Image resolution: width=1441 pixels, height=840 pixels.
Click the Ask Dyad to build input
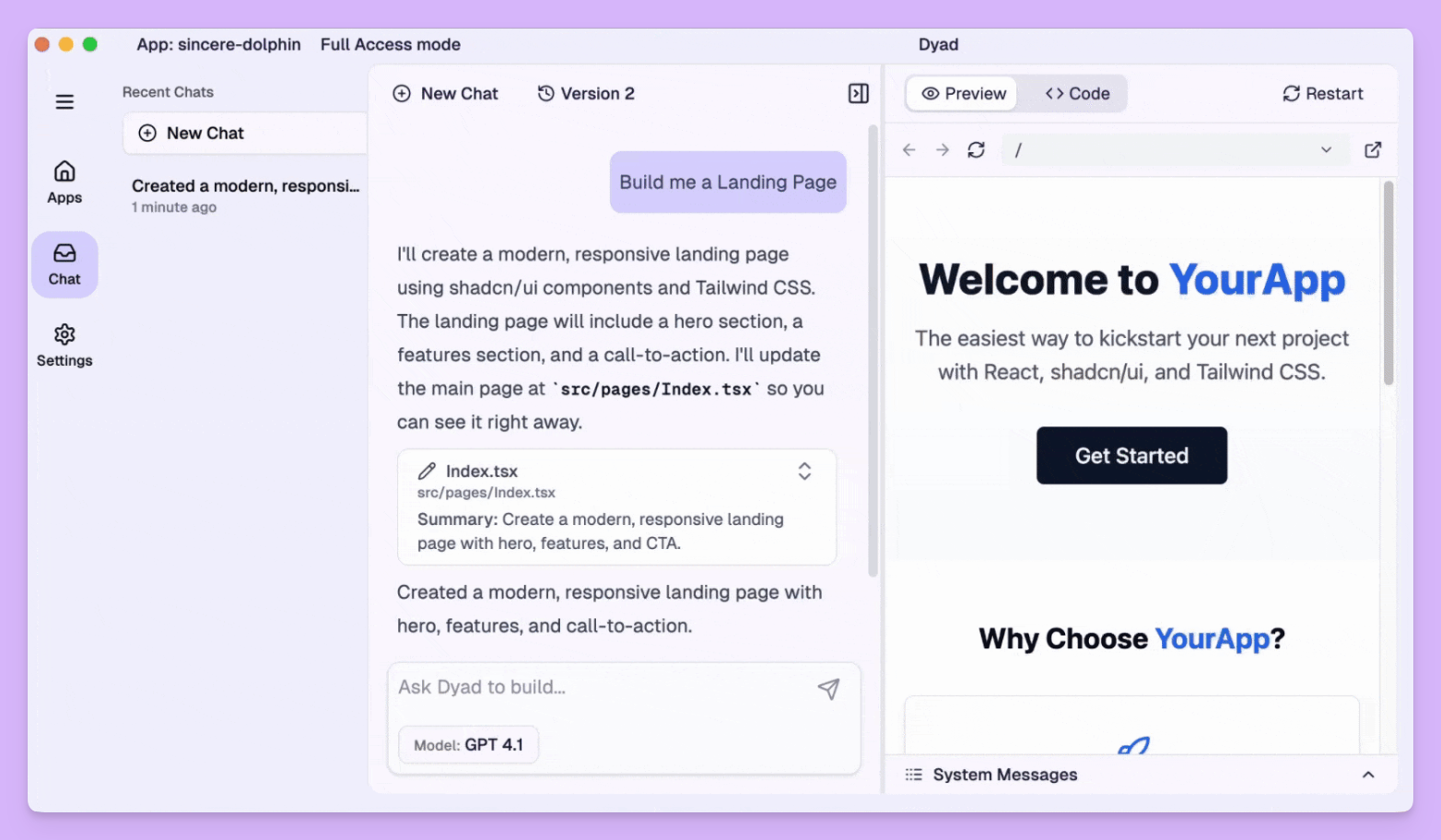tap(599, 687)
